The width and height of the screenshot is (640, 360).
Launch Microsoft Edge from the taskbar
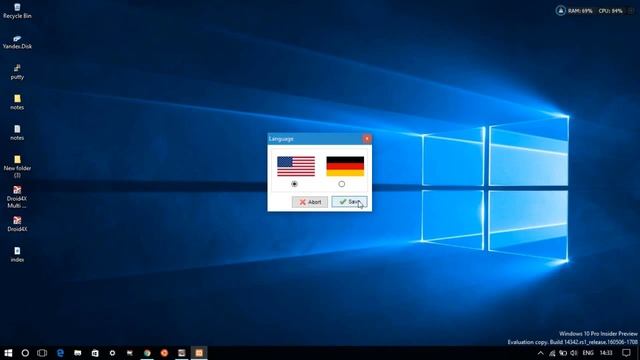[x=60, y=353]
